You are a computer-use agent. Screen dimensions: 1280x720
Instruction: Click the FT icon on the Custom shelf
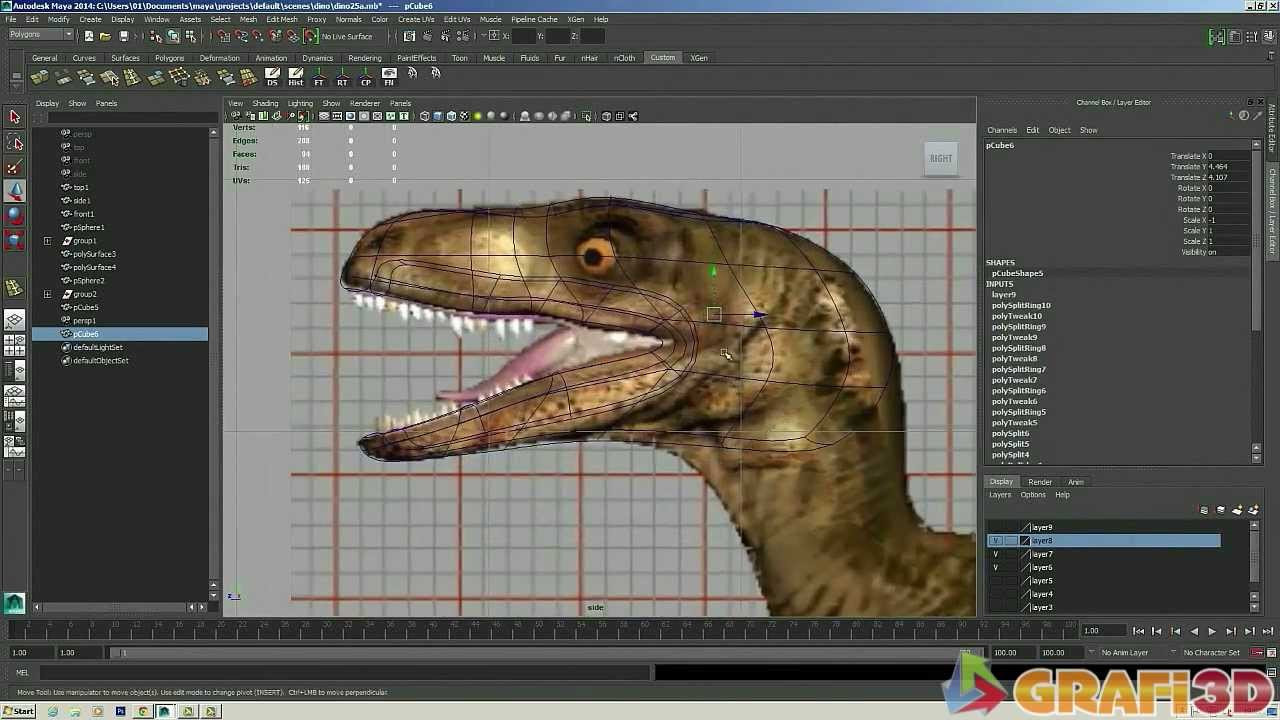pyautogui.click(x=319, y=75)
